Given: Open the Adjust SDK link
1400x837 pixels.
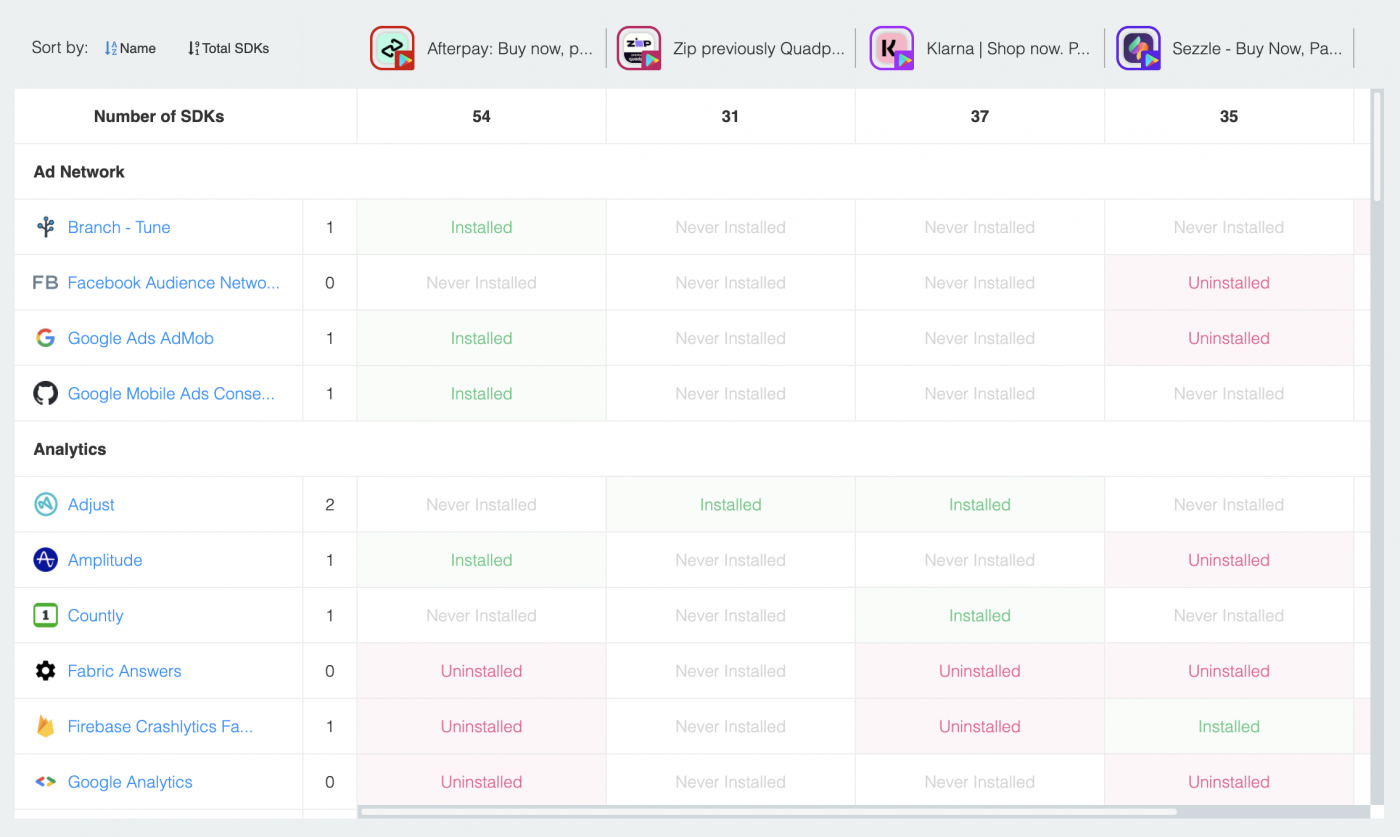Looking at the screenshot, I should [x=91, y=505].
